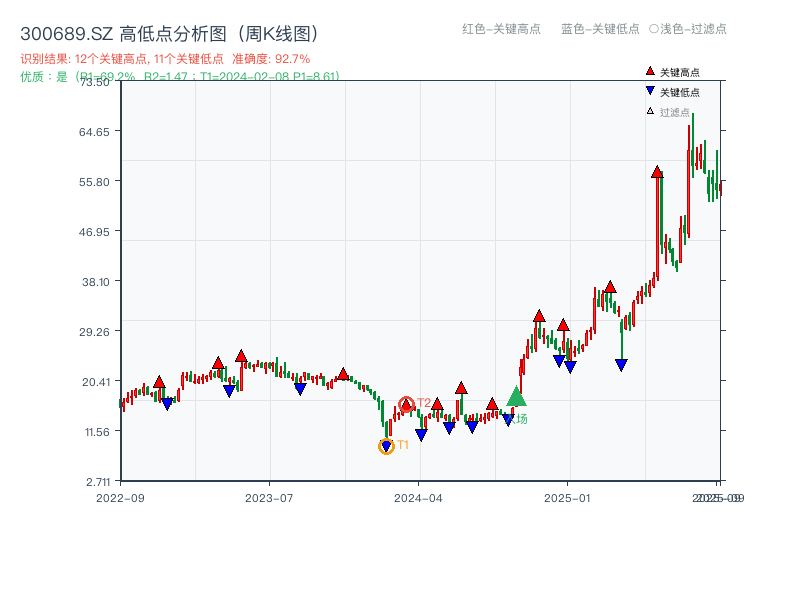Click the rightmost blue key low marker

[x=621, y=365]
